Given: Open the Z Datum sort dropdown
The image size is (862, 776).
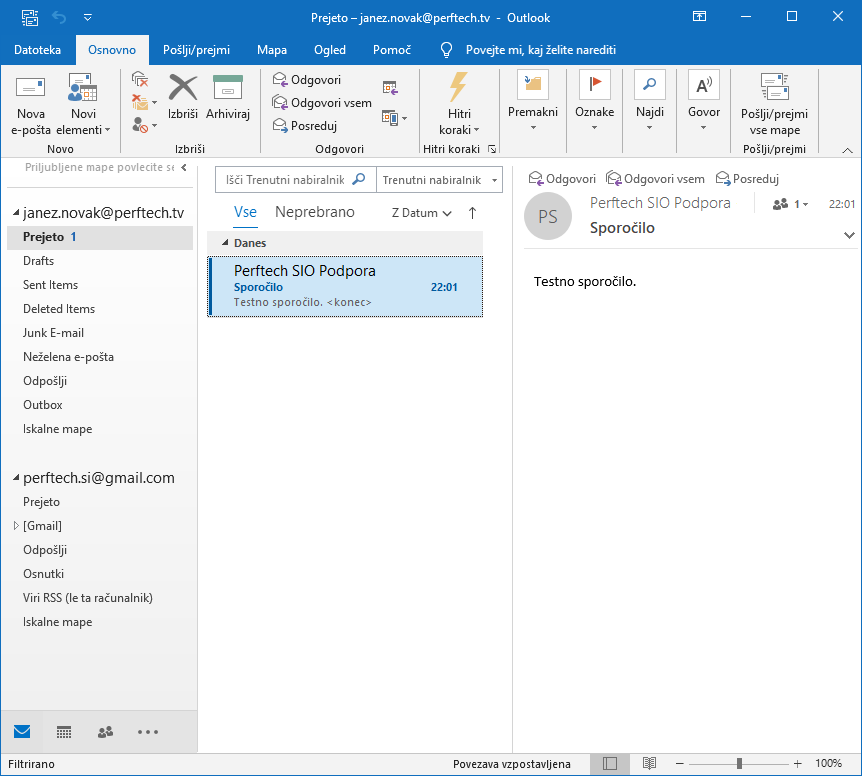Looking at the screenshot, I should click(422, 213).
